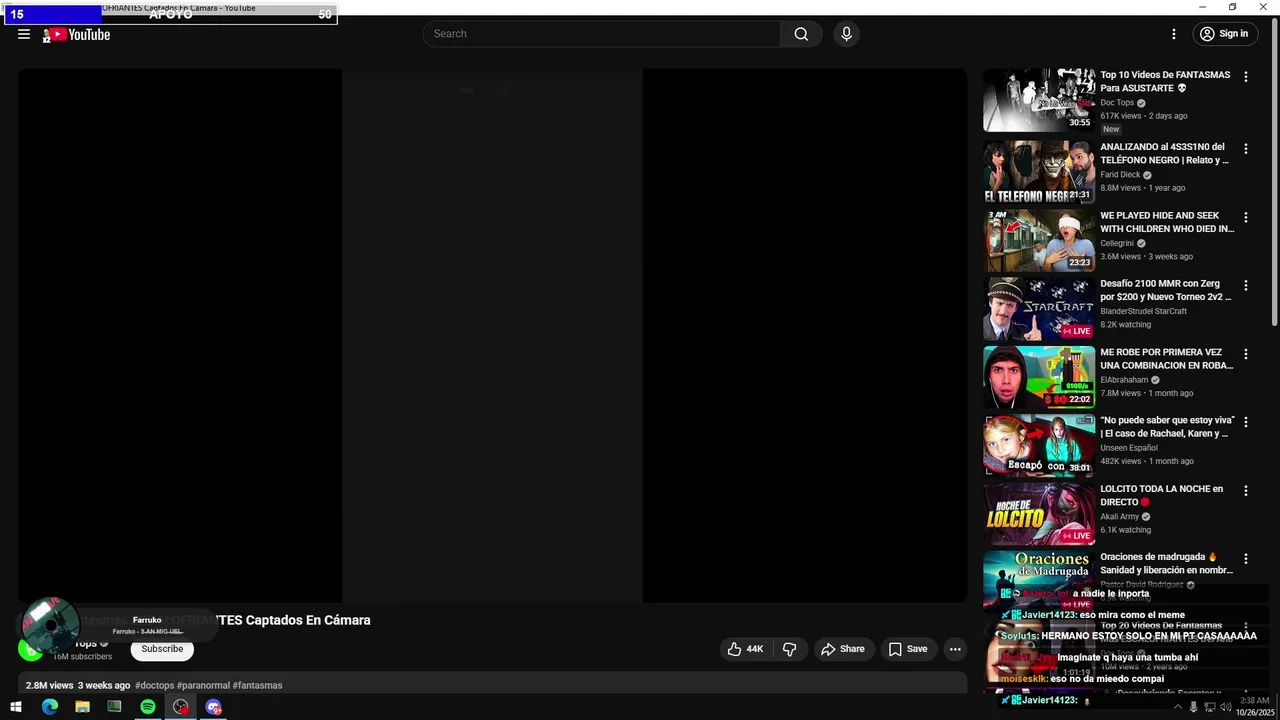Open WE PLAYED HIDE AND SEEK video thumbnail

click(x=1039, y=241)
